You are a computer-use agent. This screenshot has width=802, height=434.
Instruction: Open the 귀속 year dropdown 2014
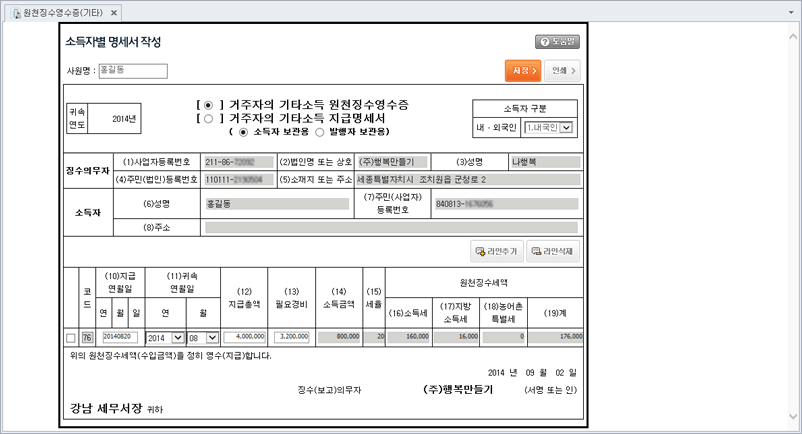pyautogui.click(x=165, y=338)
